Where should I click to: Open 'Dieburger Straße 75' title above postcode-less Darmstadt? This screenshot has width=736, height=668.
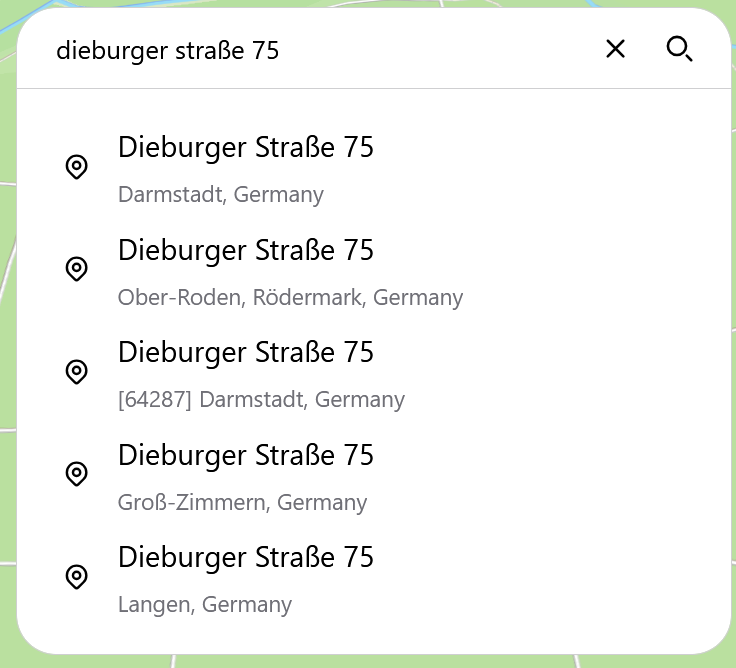pyautogui.click(x=246, y=147)
